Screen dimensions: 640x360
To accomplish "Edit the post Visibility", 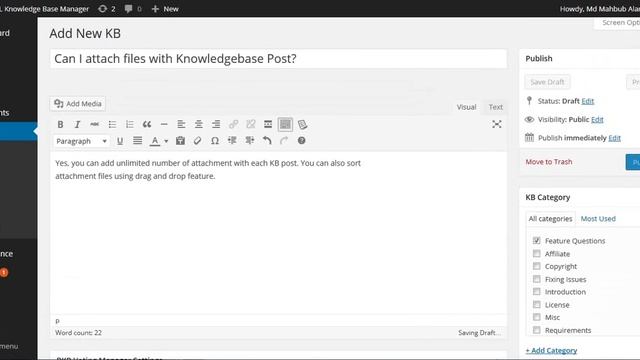I will [x=597, y=120].
